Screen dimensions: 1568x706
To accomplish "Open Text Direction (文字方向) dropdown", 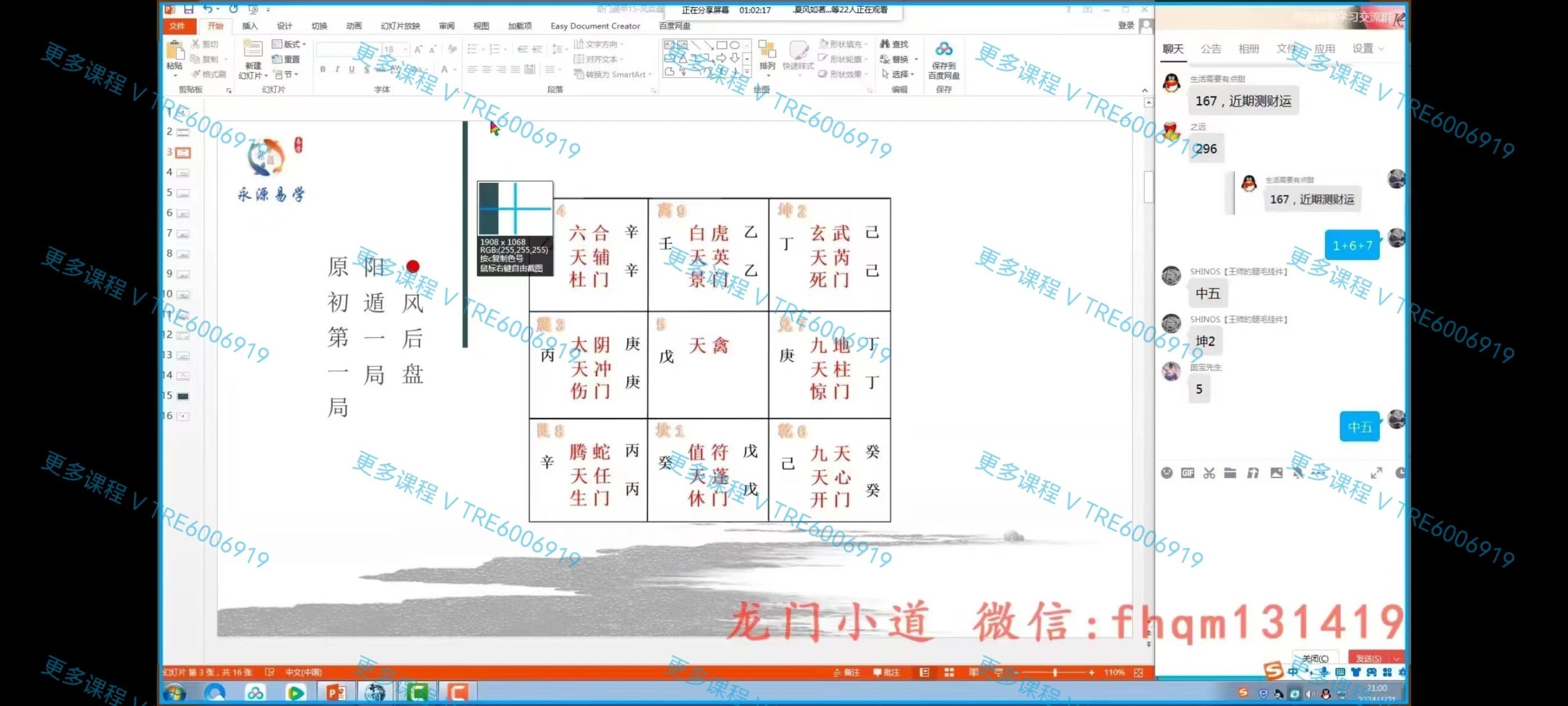I will coord(598,44).
